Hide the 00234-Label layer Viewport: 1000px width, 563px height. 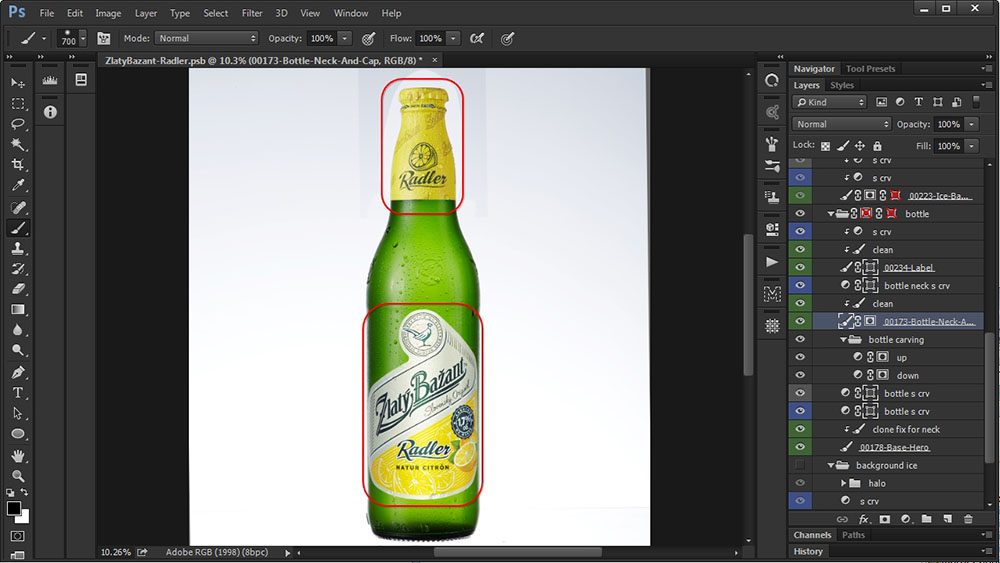coord(800,267)
